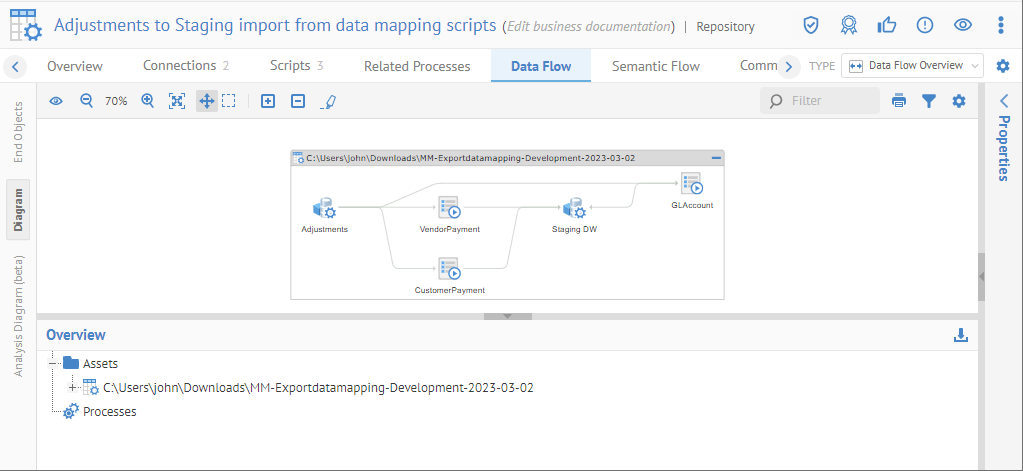Image resolution: width=1023 pixels, height=471 pixels.
Task: Toggle the watch eye icon in header
Action: [963, 25]
